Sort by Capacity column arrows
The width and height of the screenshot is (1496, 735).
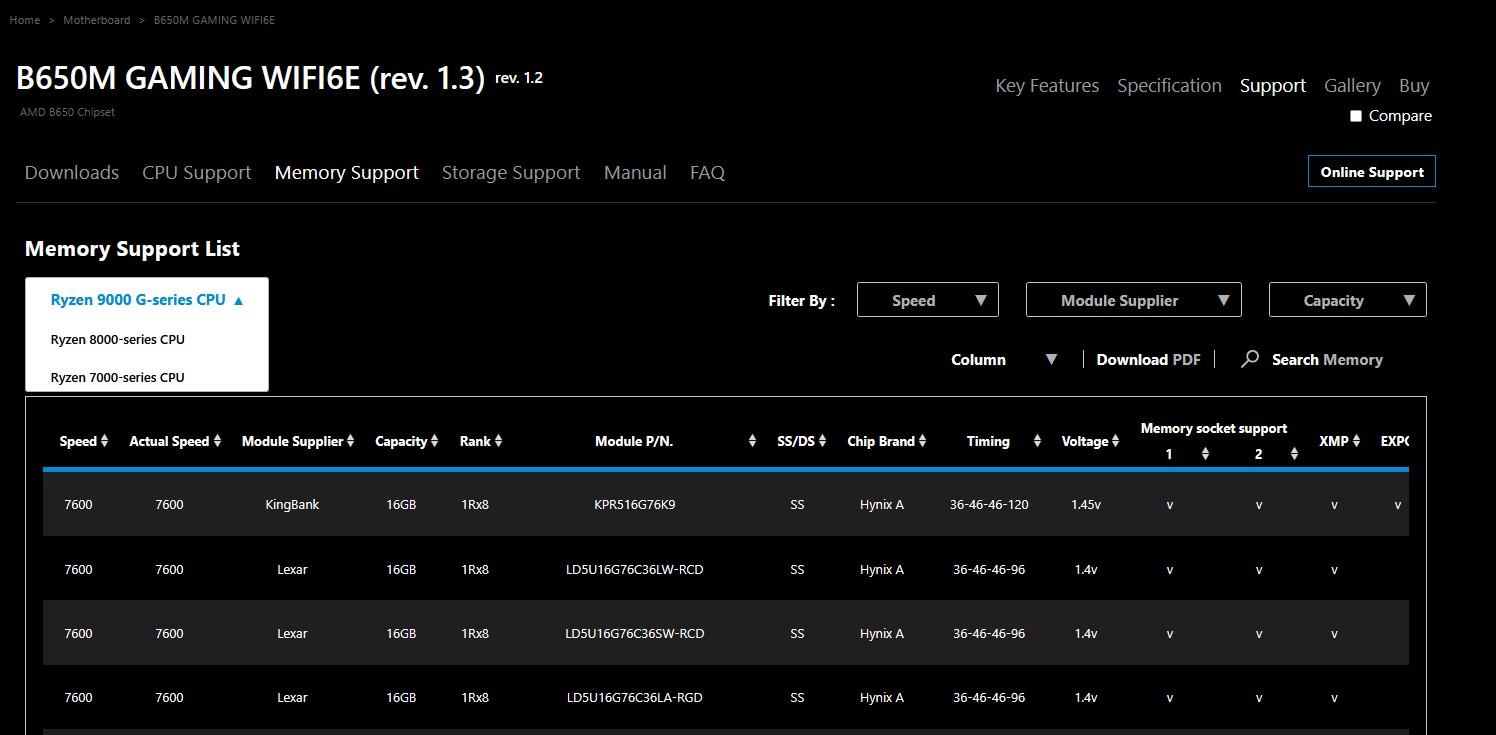(434, 441)
